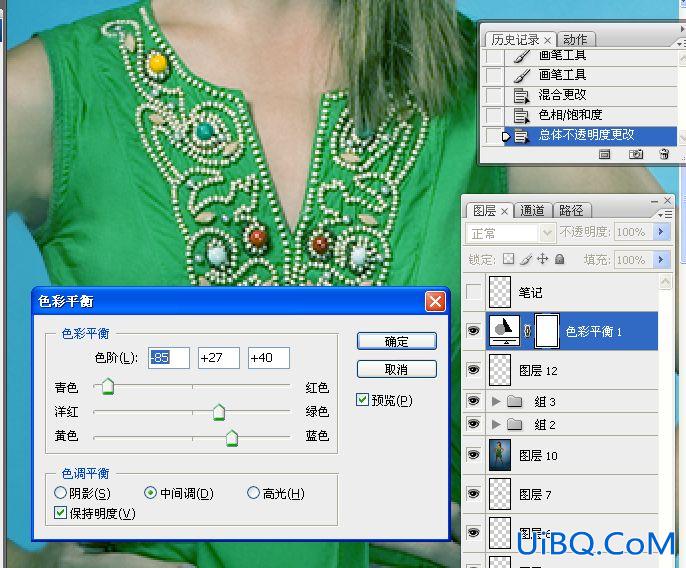686x568 pixels.
Task: Click the link icon between adjustment and mask
Action: pos(528,331)
